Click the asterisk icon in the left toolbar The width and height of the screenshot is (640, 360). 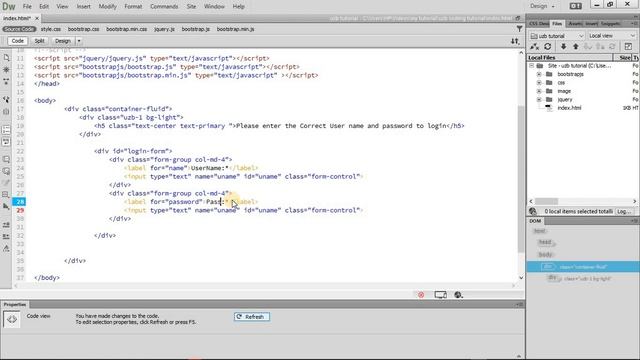(x=6, y=70)
